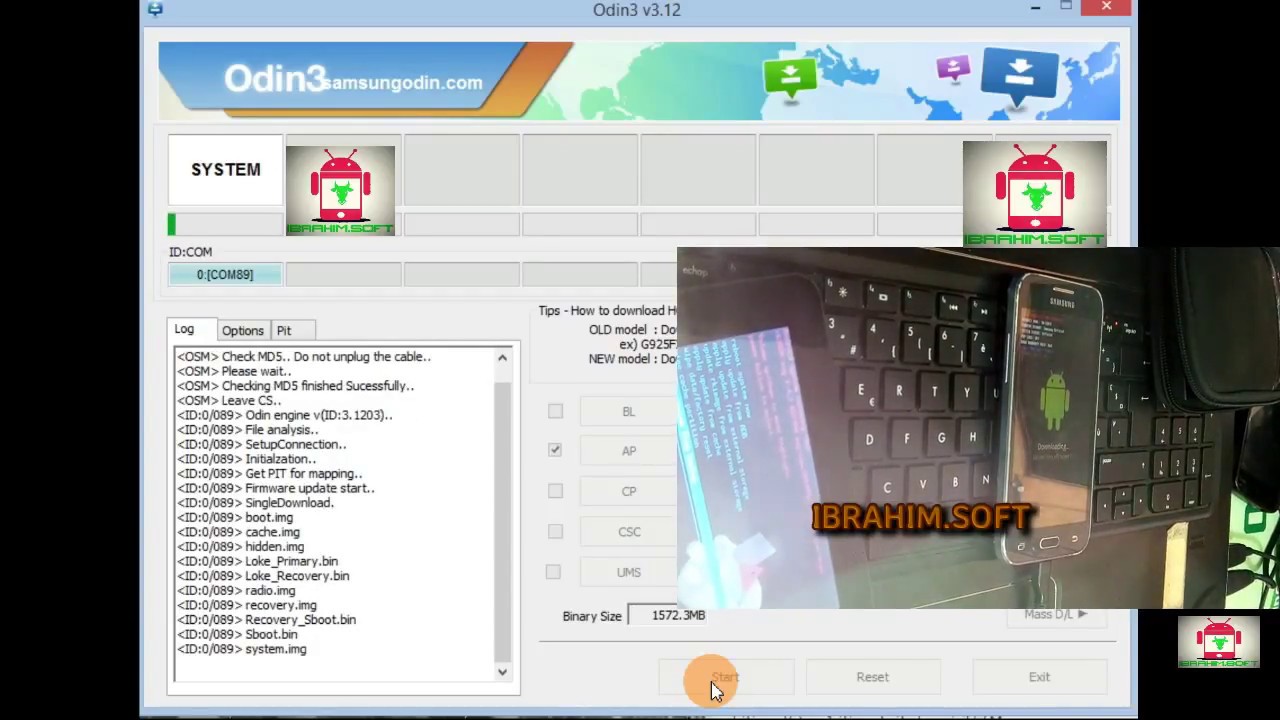Viewport: 1280px width, 720px height.
Task: Switch to the Log tab
Action: tap(190, 329)
